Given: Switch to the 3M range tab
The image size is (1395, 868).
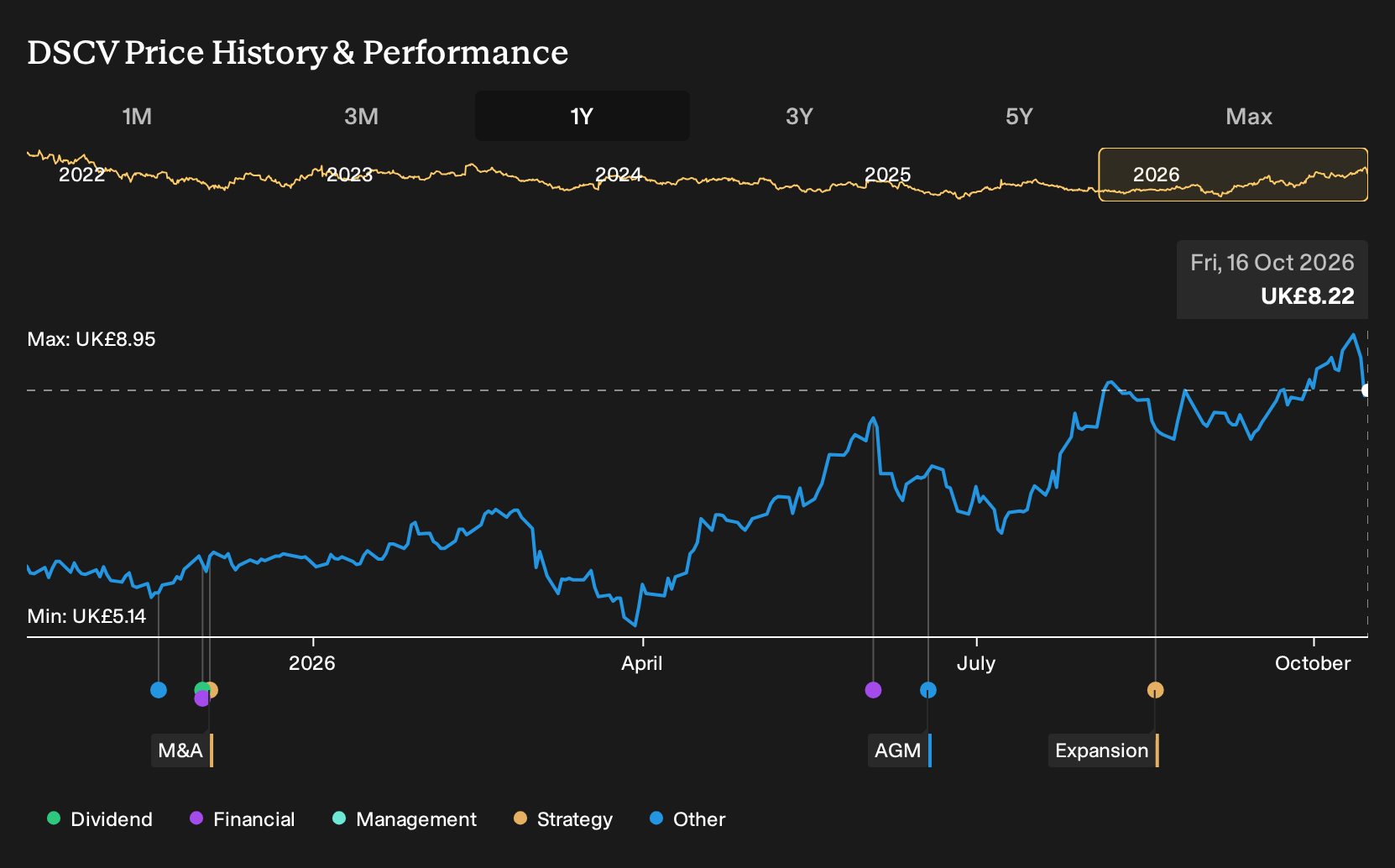Looking at the screenshot, I should pyautogui.click(x=361, y=116).
